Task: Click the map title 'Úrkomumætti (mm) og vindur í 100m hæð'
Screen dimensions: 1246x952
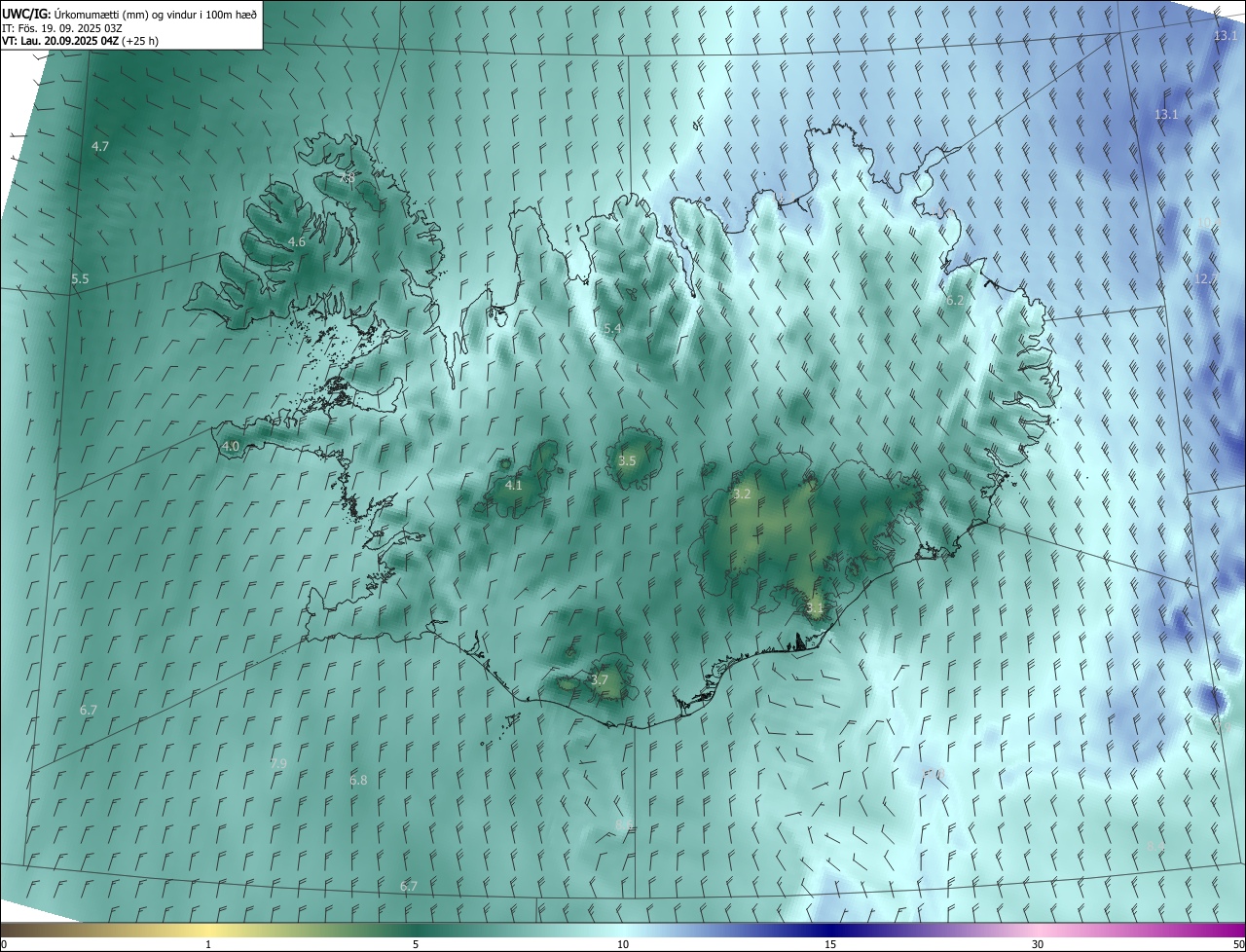Action: pos(156,14)
